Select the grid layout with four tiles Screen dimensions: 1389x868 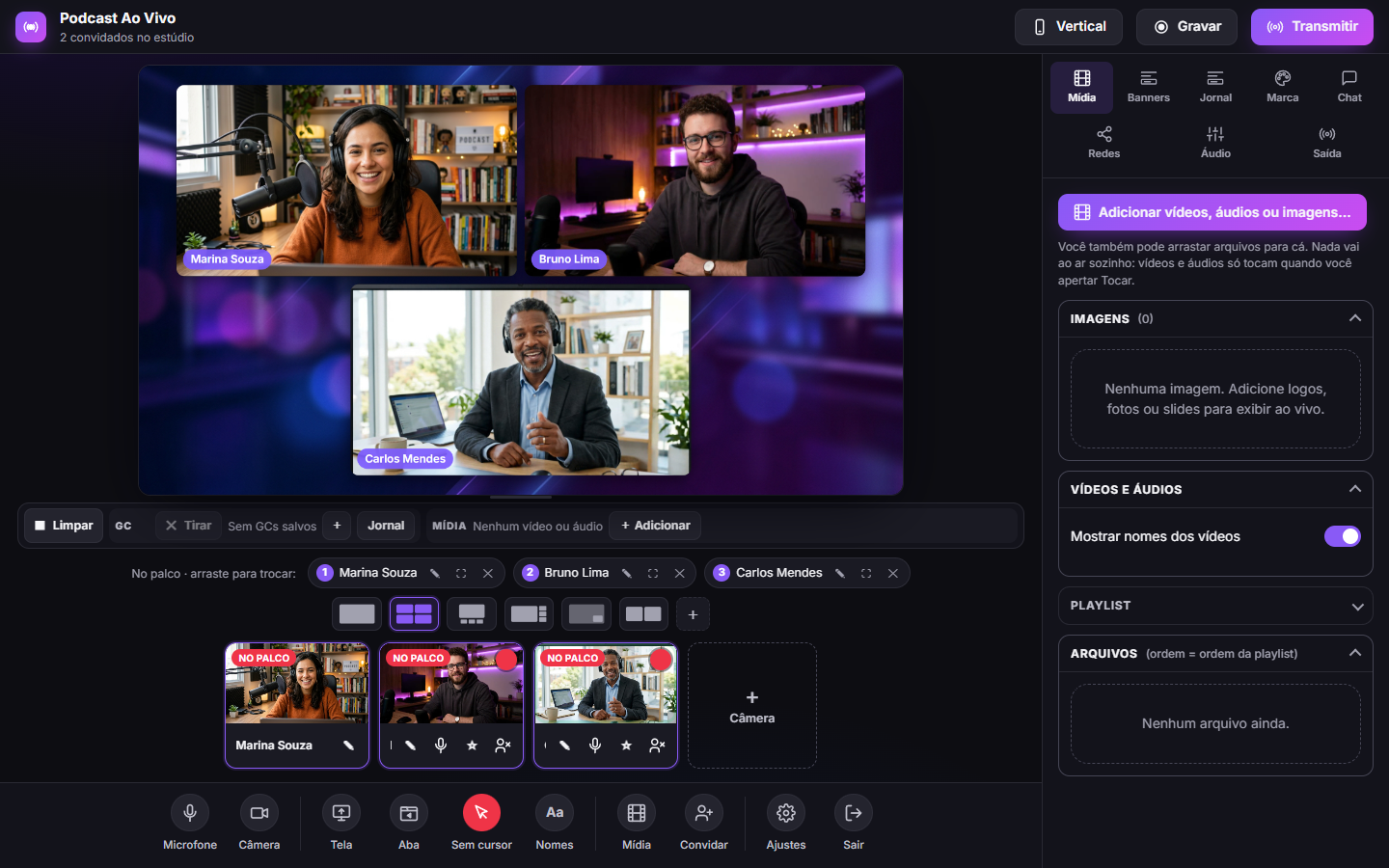[414, 614]
